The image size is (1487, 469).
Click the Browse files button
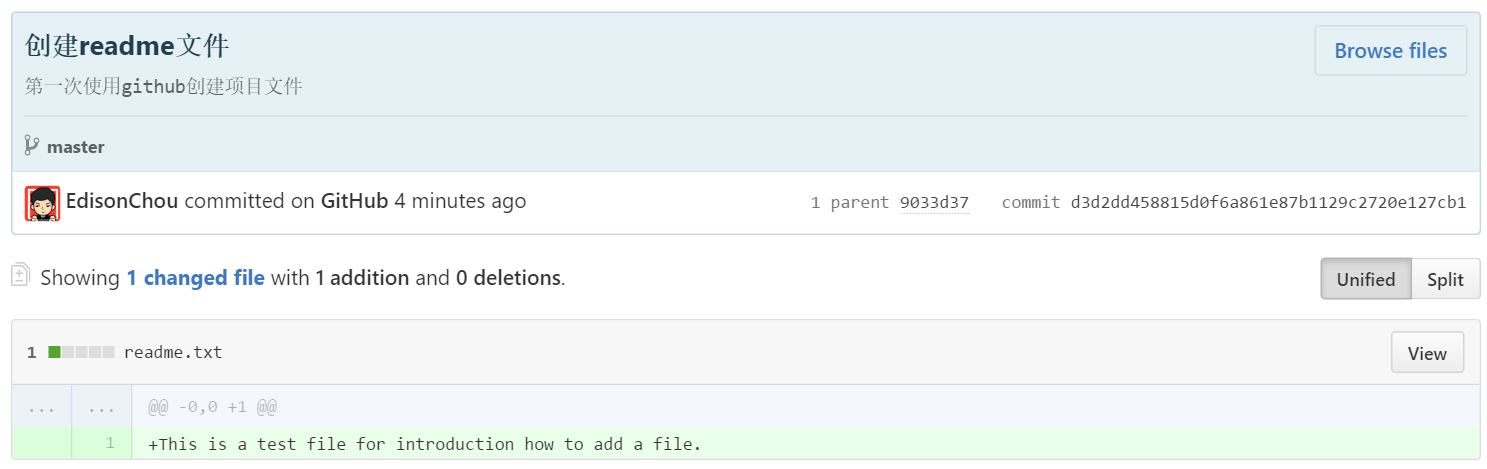pyautogui.click(x=1390, y=51)
